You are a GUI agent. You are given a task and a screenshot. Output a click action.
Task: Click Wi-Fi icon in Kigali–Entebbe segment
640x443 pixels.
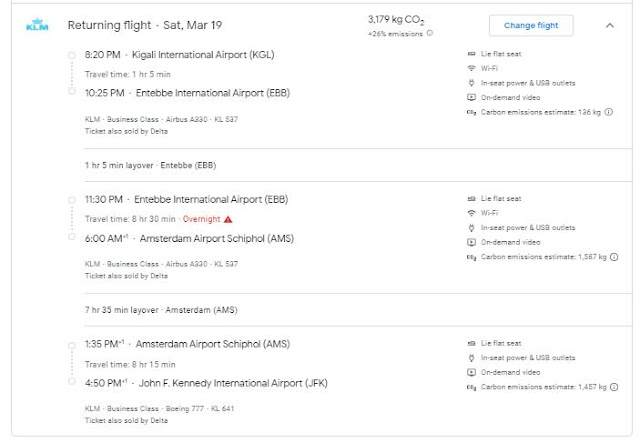[471, 68]
